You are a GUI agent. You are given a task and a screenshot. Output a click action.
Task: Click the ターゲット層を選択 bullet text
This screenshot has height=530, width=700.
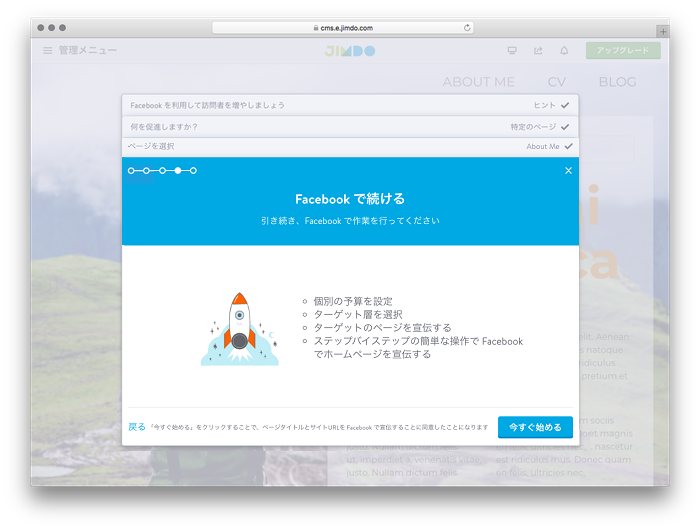[x=358, y=315]
